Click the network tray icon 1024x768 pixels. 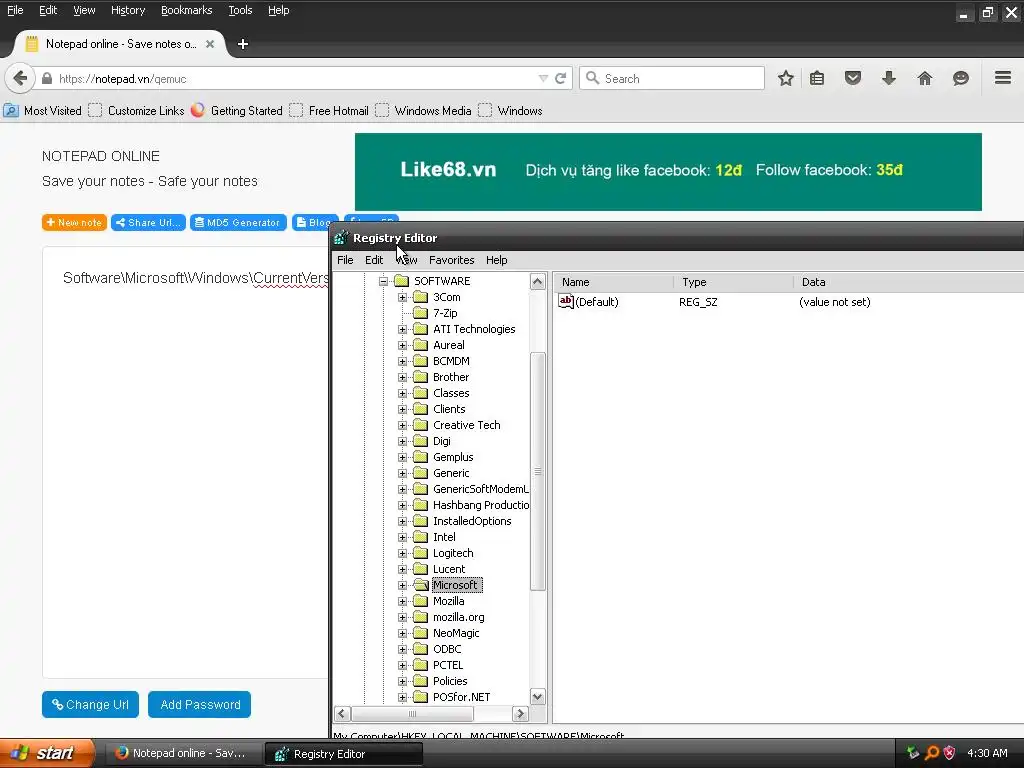coord(913,753)
